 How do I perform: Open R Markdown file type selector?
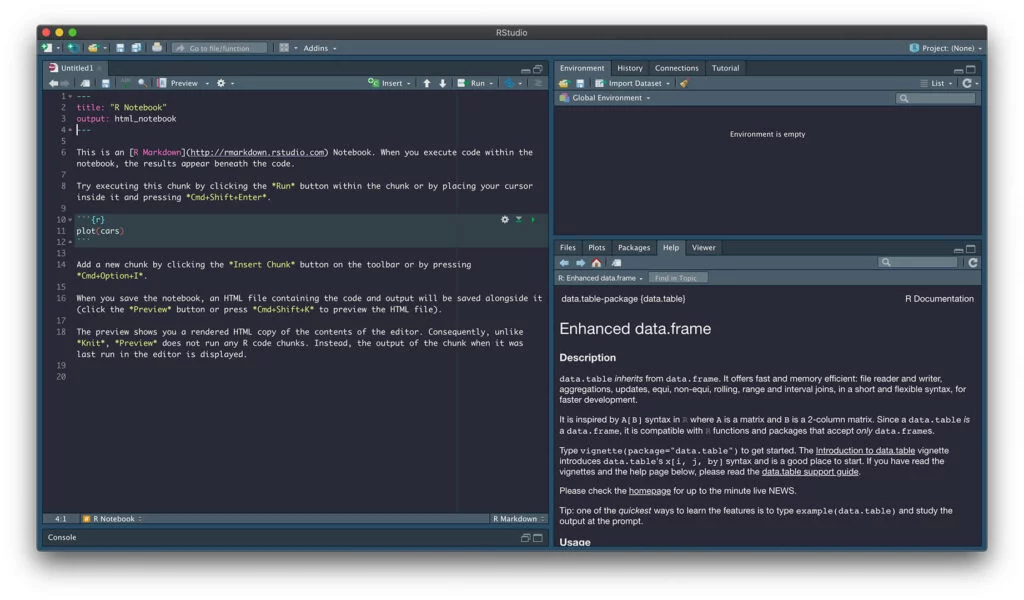coord(519,518)
